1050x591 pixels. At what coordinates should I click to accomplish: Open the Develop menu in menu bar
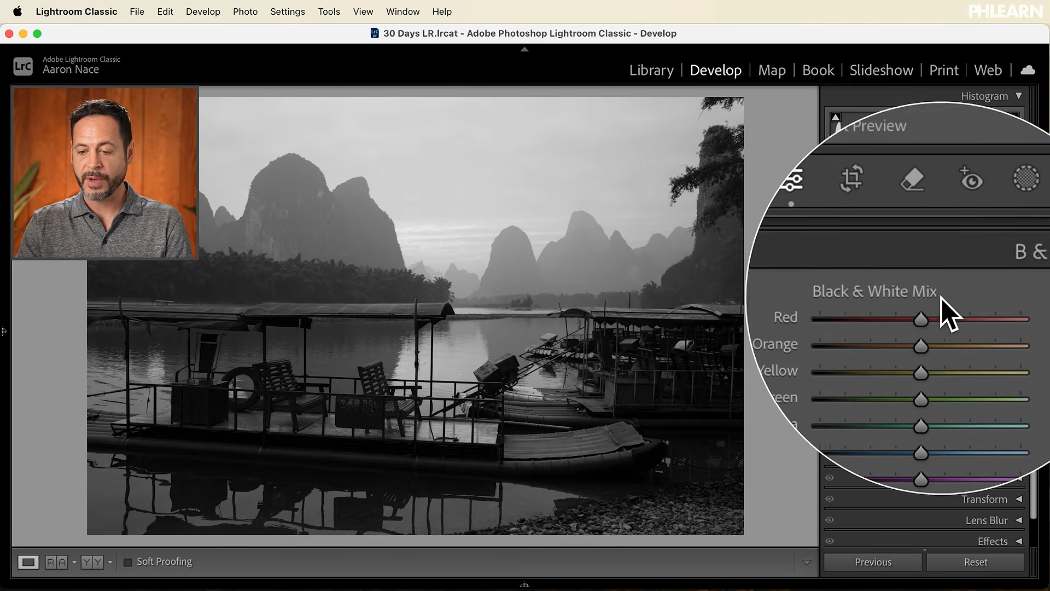(x=203, y=11)
